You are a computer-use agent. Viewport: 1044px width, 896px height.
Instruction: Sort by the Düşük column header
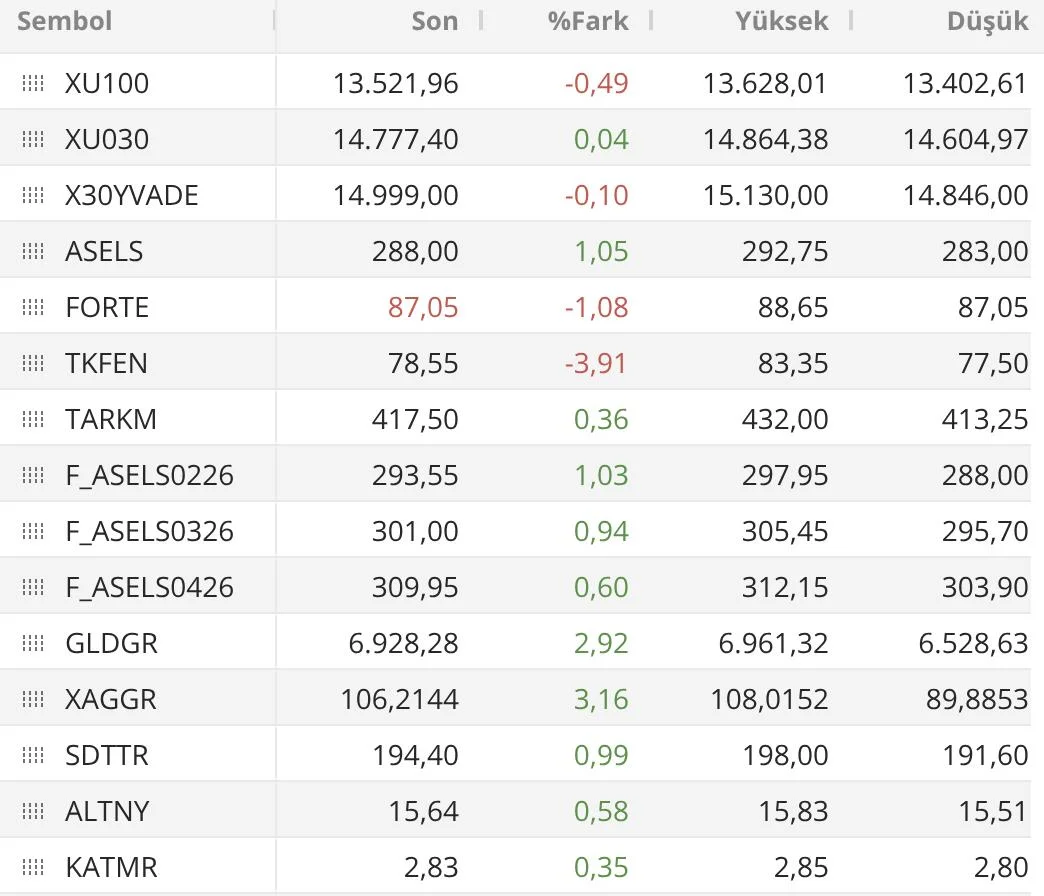pos(987,21)
